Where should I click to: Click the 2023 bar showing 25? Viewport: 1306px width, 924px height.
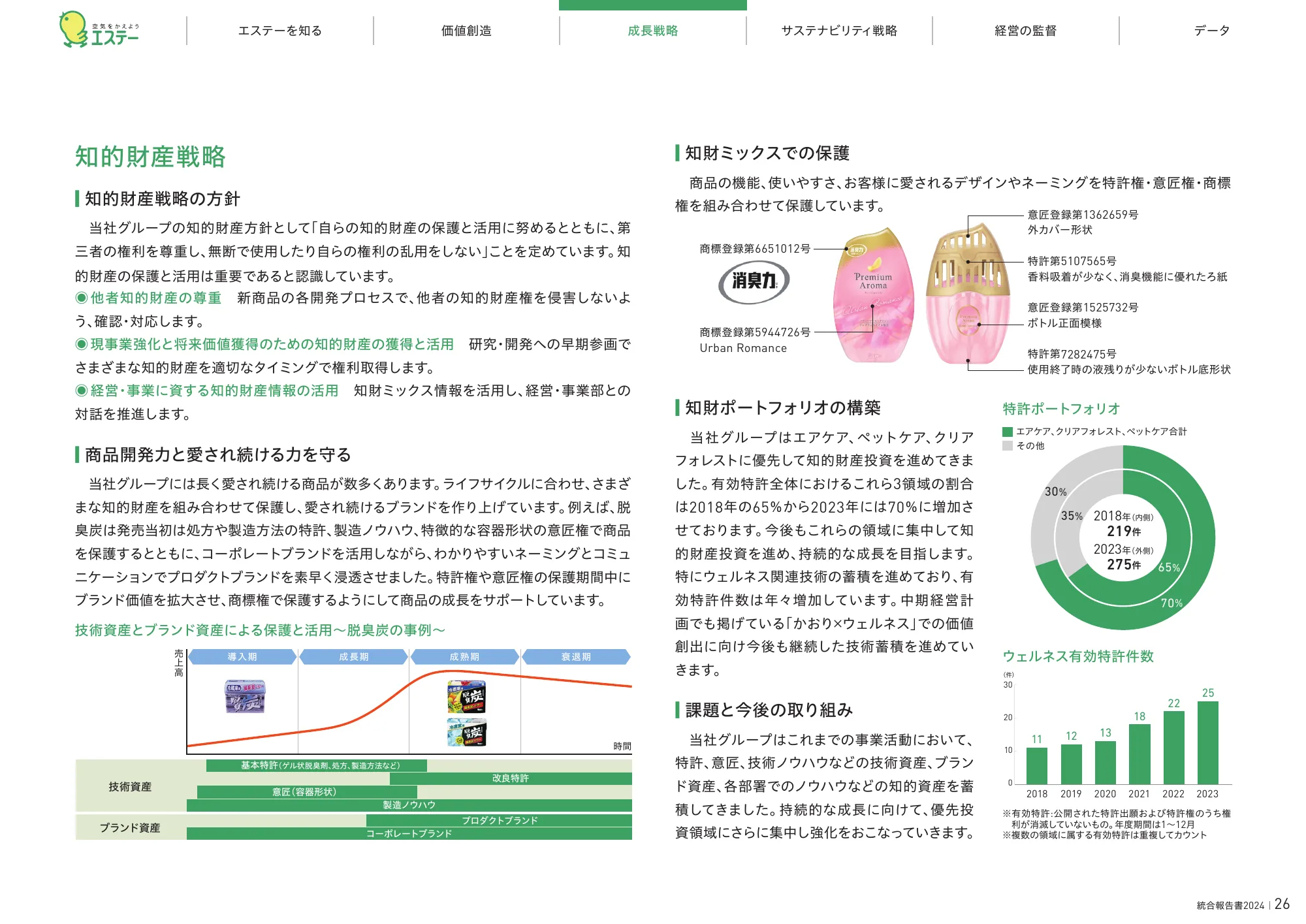coord(1208,742)
